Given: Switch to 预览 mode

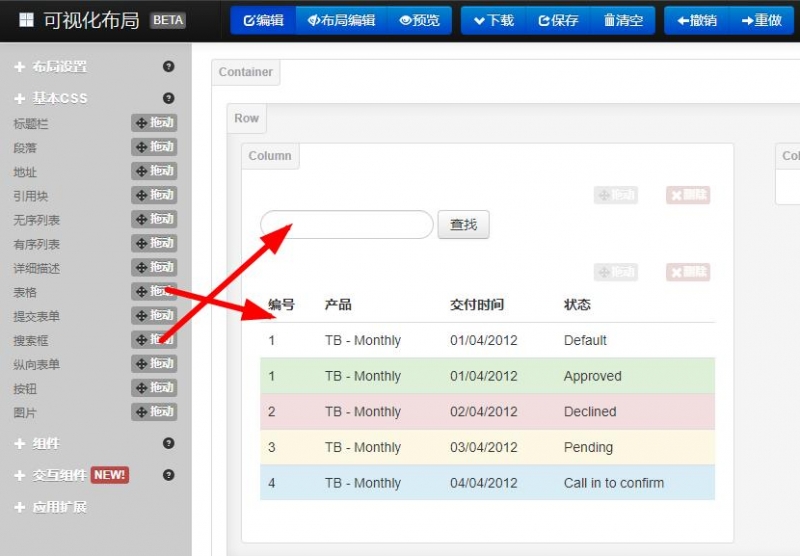Looking at the screenshot, I should (x=419, y=20).
